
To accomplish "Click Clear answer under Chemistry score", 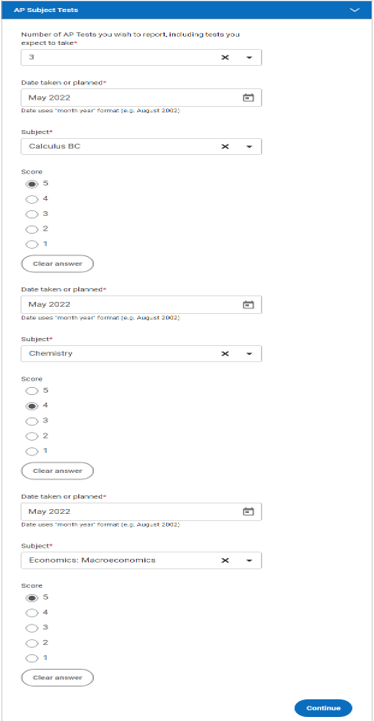I will (58, 471).
